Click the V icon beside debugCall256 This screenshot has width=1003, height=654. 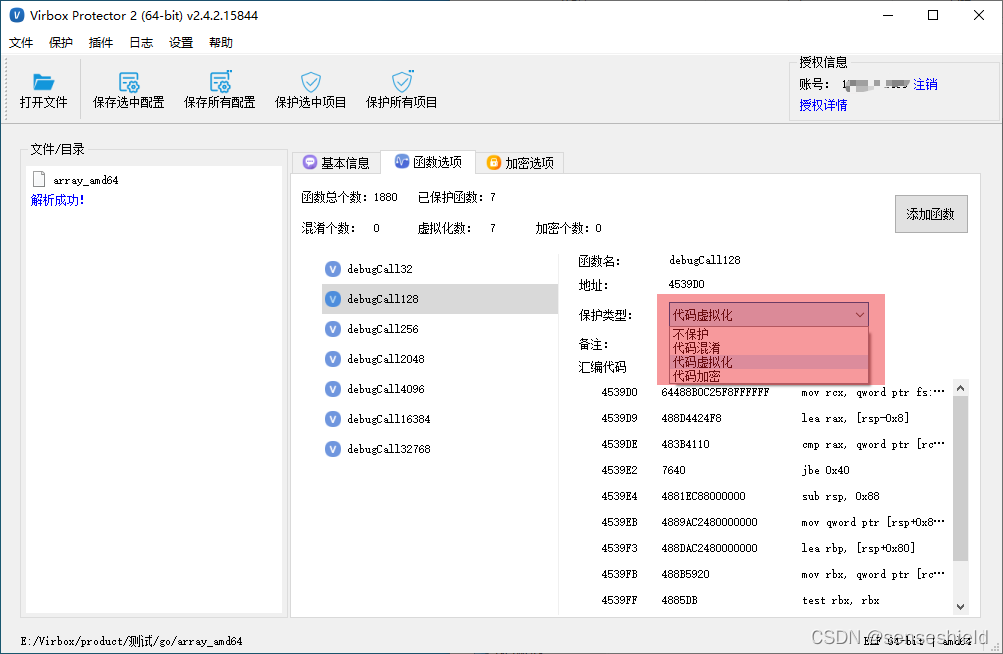(x=333, y=329)
